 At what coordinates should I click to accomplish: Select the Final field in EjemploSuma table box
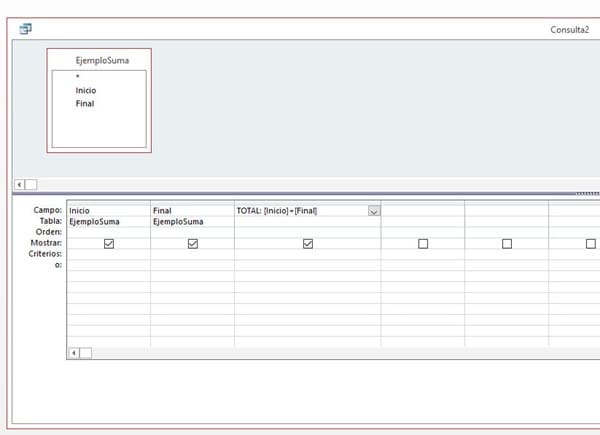[85, 104]
